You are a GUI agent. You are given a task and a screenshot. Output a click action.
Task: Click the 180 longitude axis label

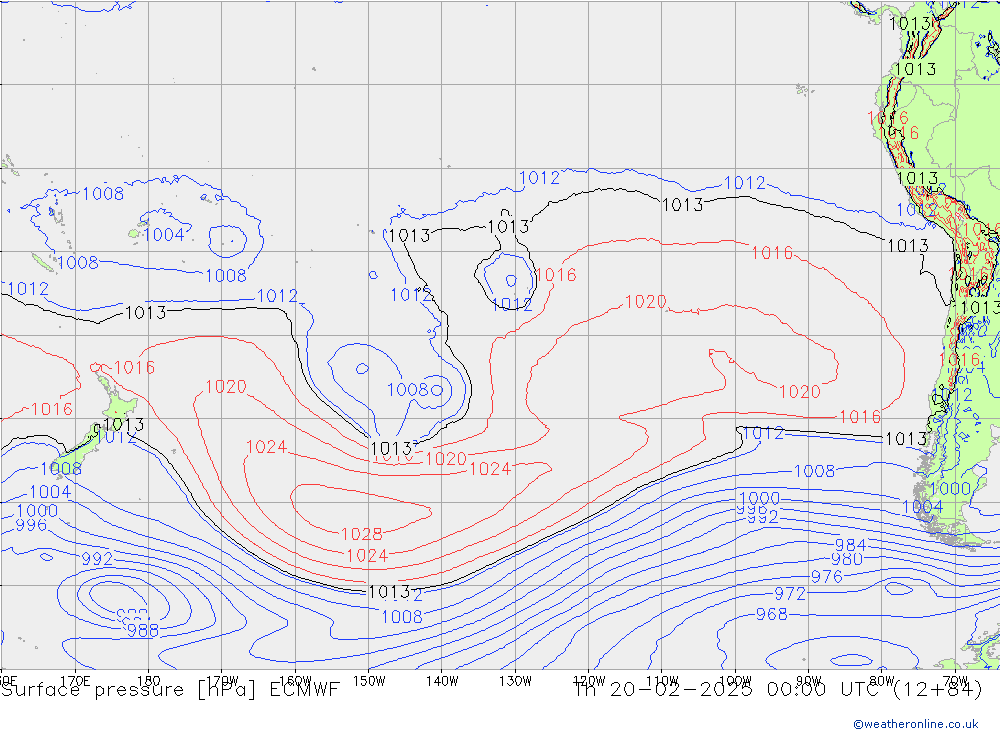point(149,681)
